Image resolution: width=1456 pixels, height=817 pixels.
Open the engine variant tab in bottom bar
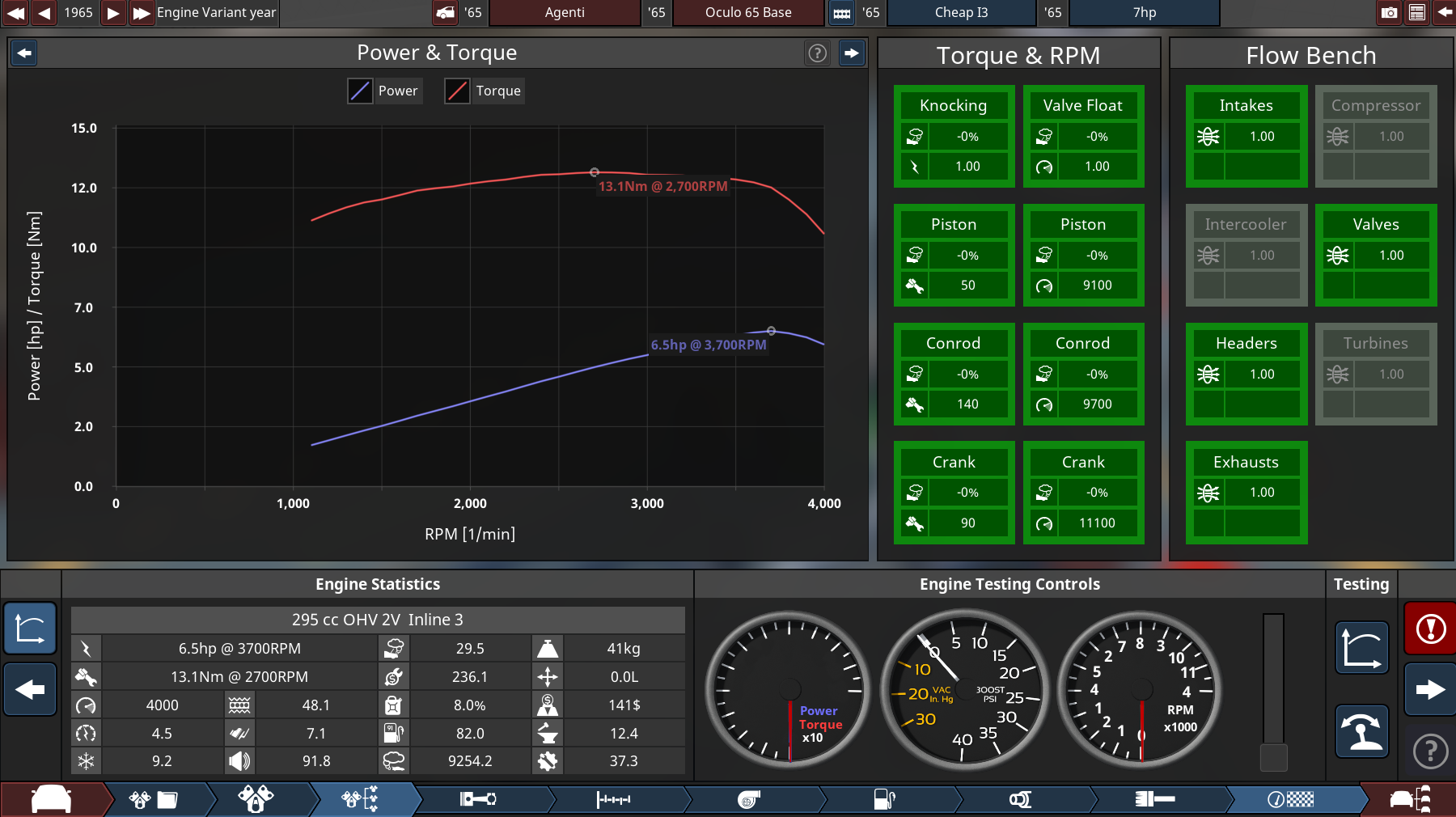coord(256,799)
